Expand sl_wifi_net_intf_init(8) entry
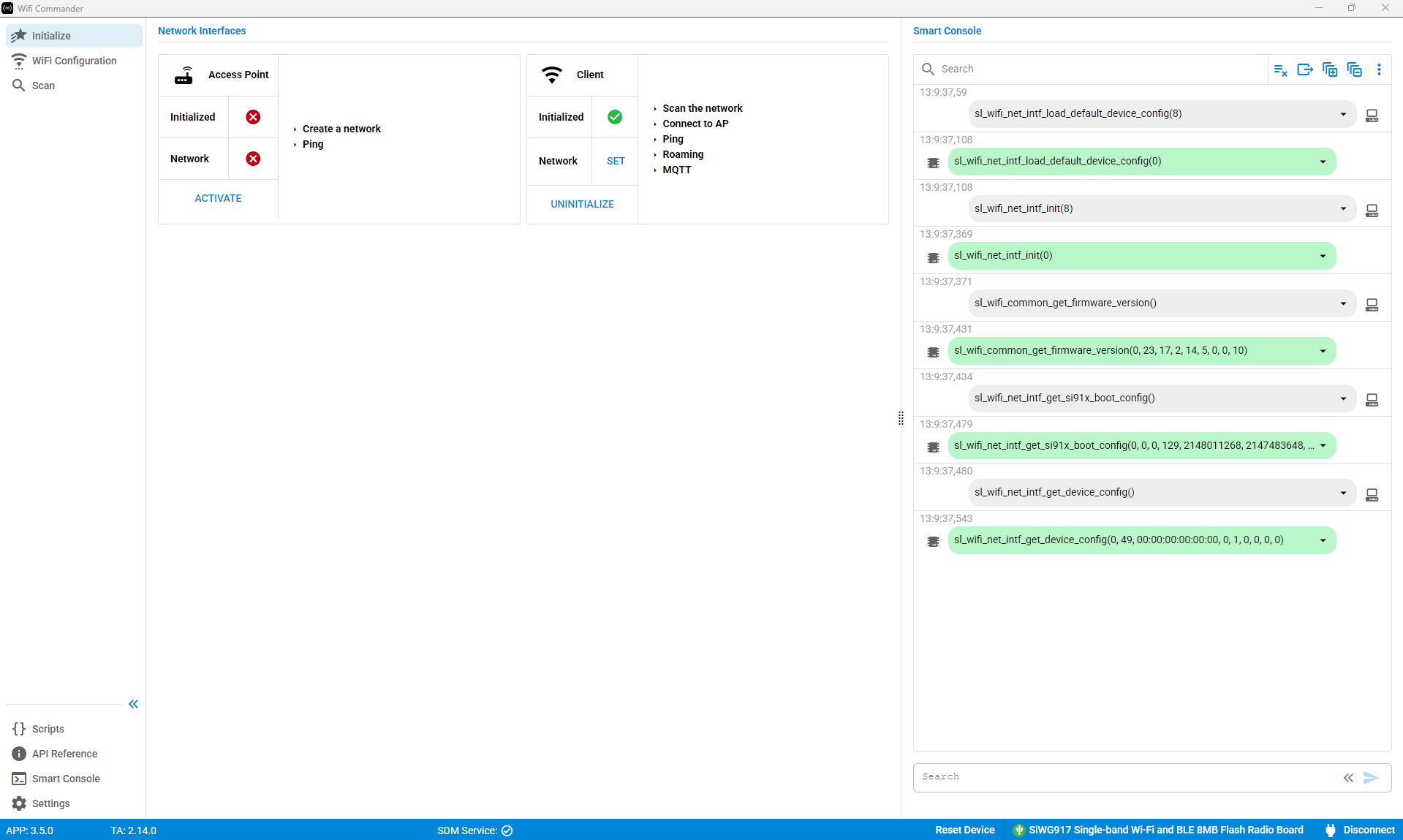This screenshot has width=1403, height=840. tap(1343, 209)
